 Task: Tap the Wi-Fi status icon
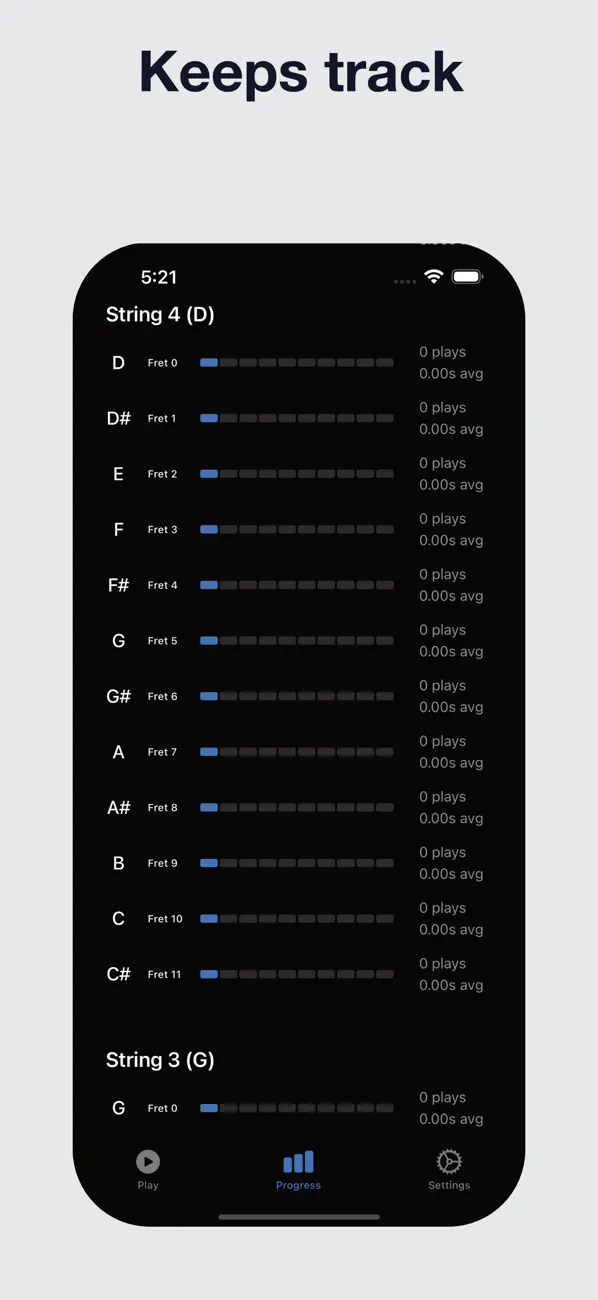[x=433, y=277]
